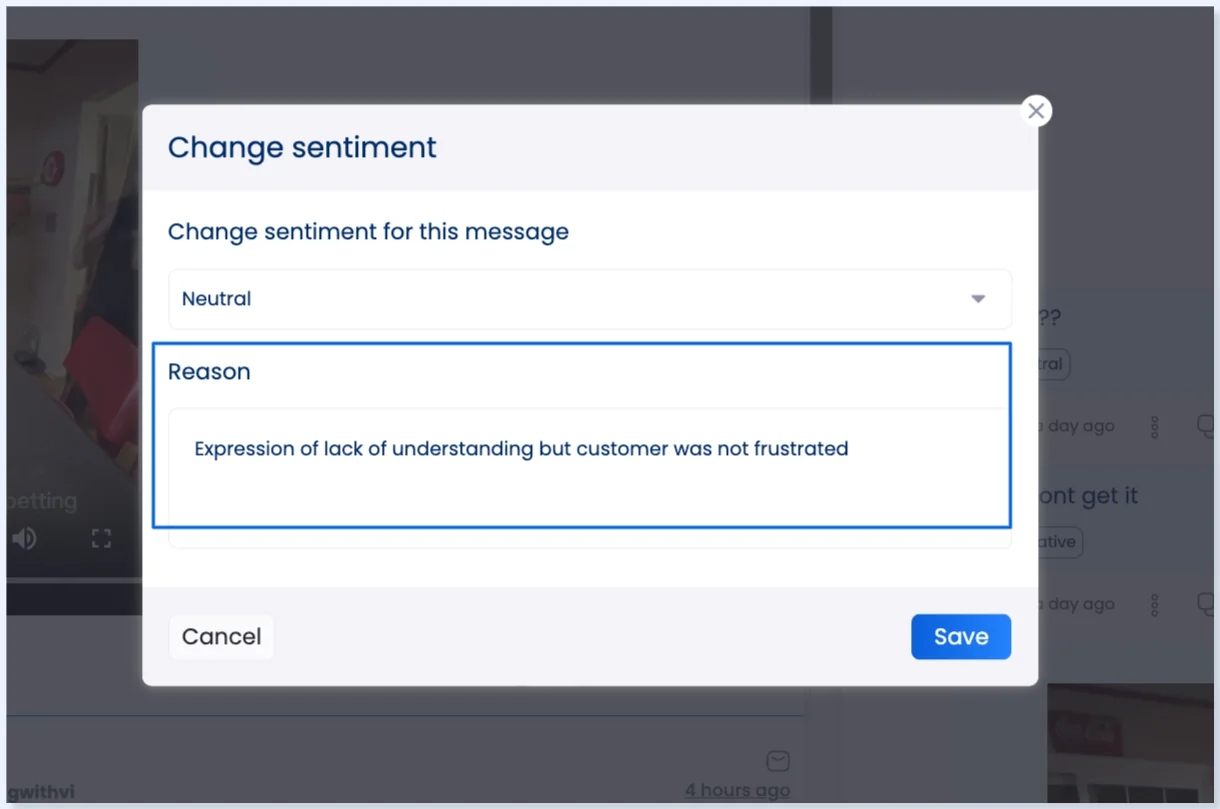Save the sentiment change
Viewport: 1220px width, 809px height.
tap(961, 637)
